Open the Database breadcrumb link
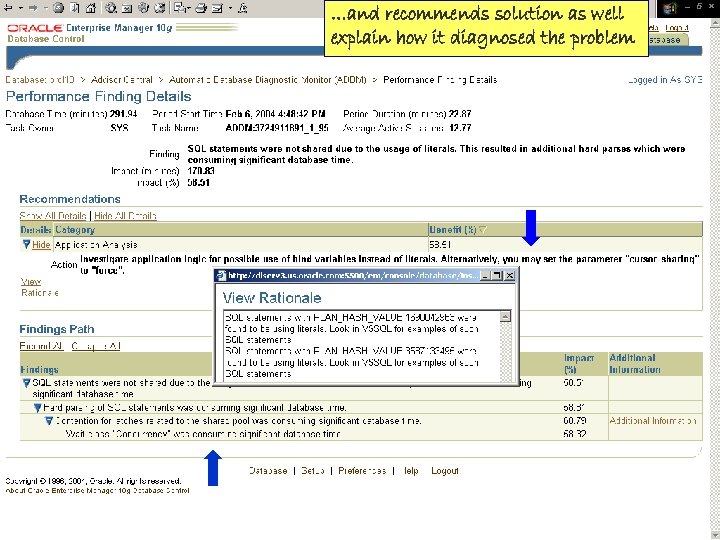Image resolution: width=720 pixels, height=540 pixels. click(x=40, y=80)
